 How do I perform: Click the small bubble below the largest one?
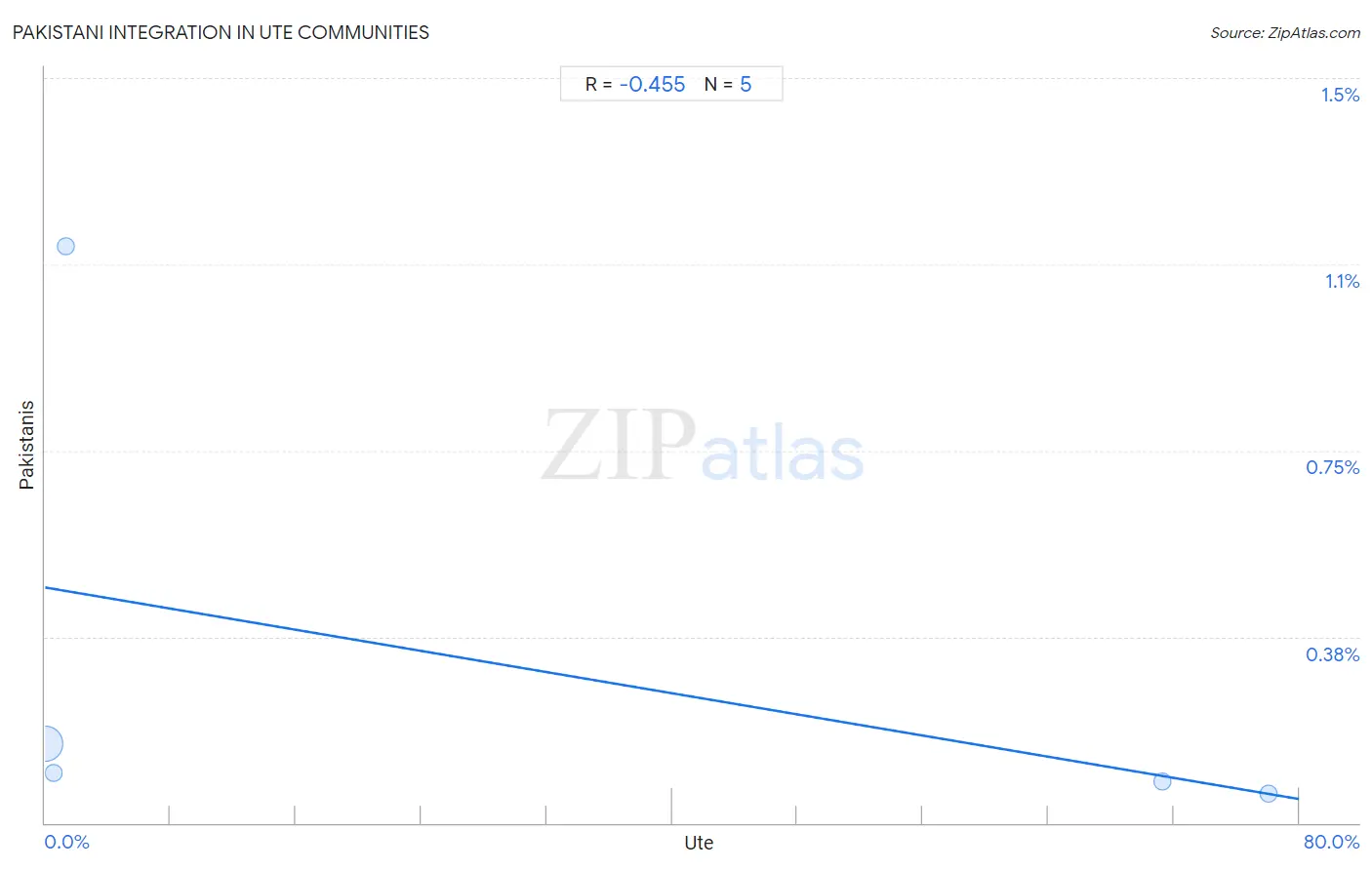point(54,772)
